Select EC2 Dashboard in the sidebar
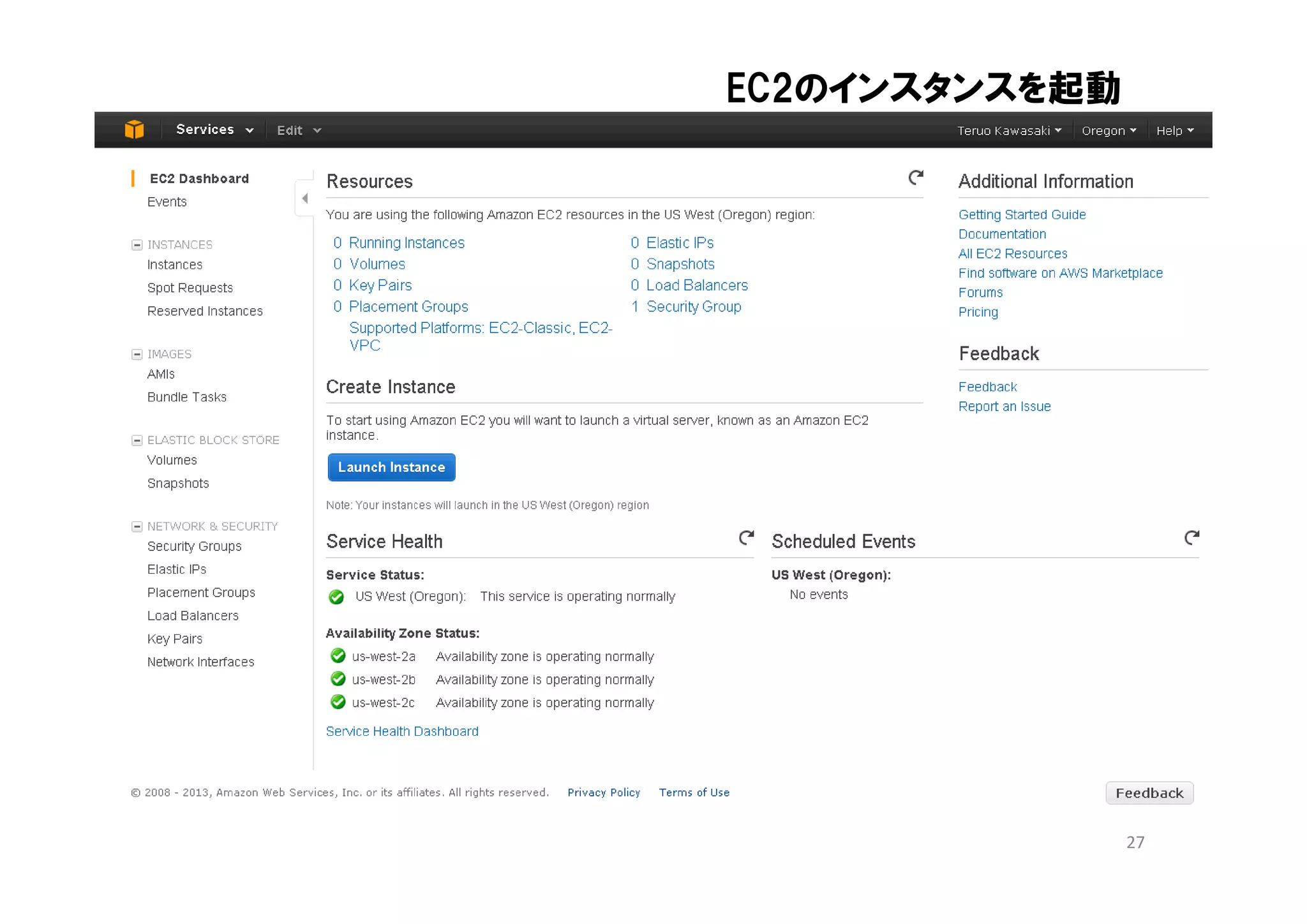Viewport: 1307px width, 924px height. [x=199, y=179]
